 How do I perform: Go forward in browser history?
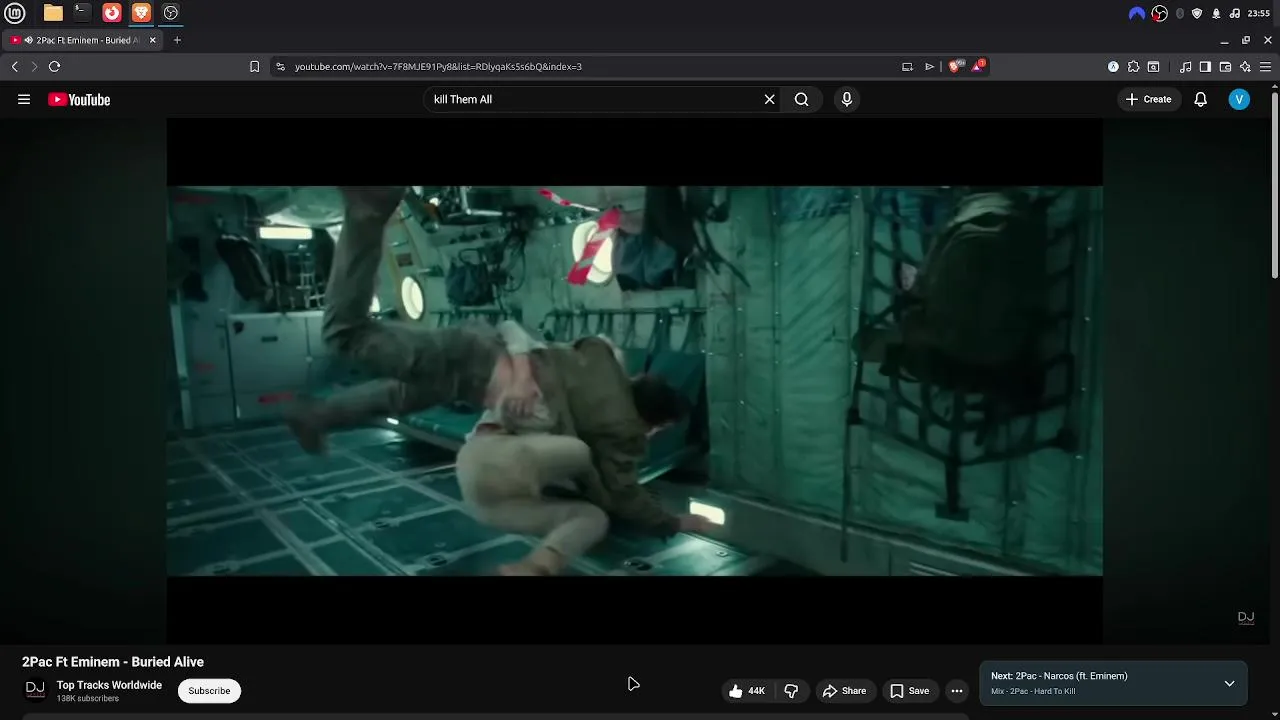click(x=34, y=67)
